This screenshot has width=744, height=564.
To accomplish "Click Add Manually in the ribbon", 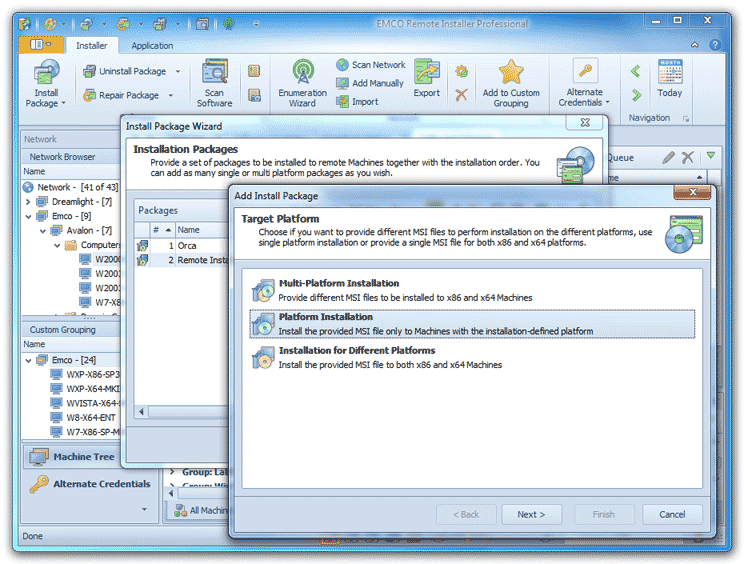I will [370, 83].
